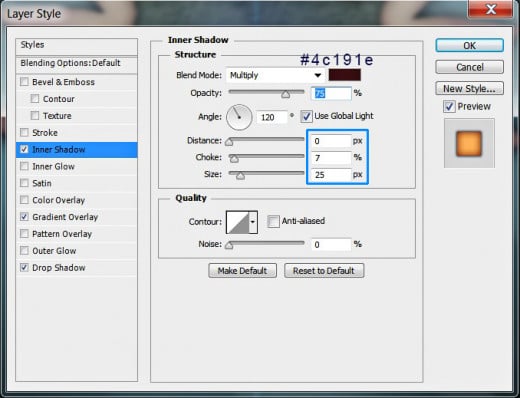520x398 pixels.
Task: Enable the Bevel & Emboss checkbox
Action: pos(24,82)
